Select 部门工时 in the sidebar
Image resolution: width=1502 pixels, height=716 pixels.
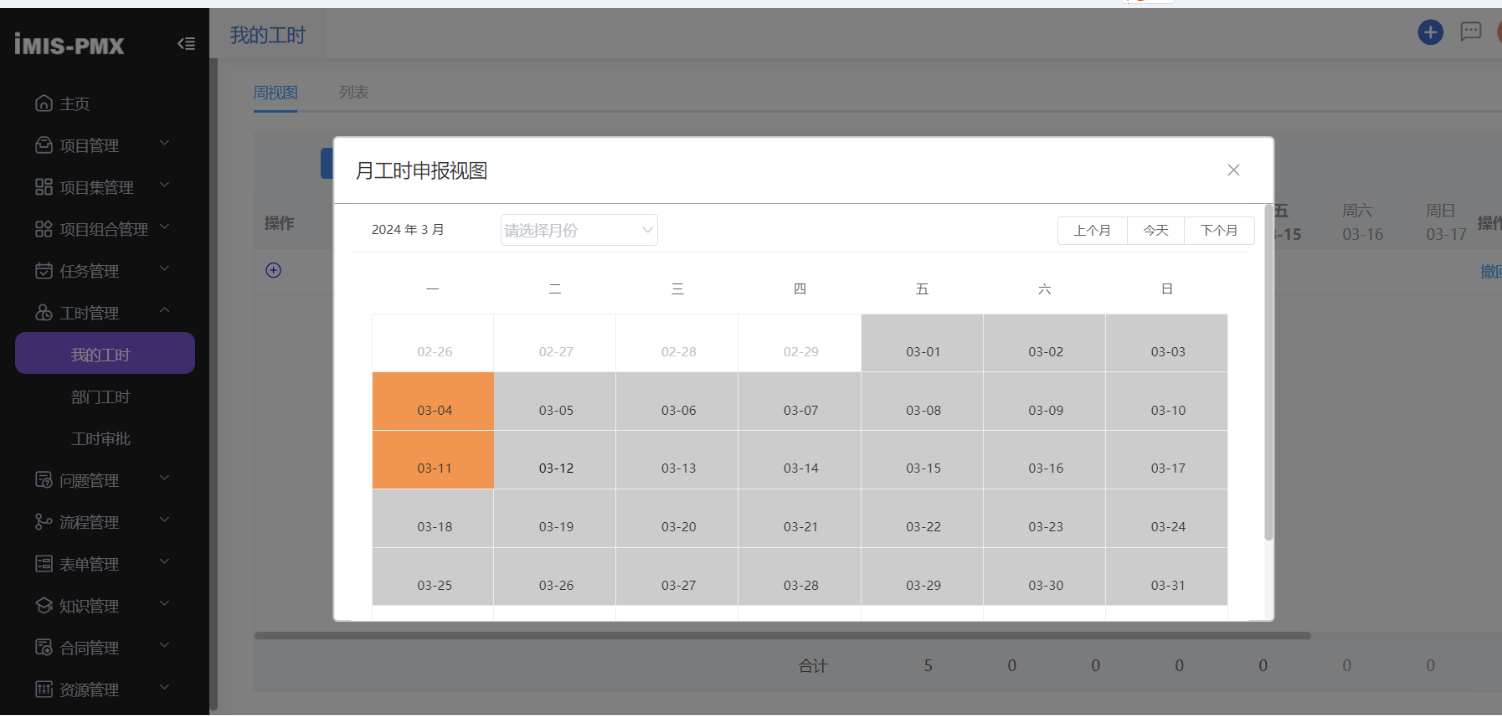coord(101,397)
